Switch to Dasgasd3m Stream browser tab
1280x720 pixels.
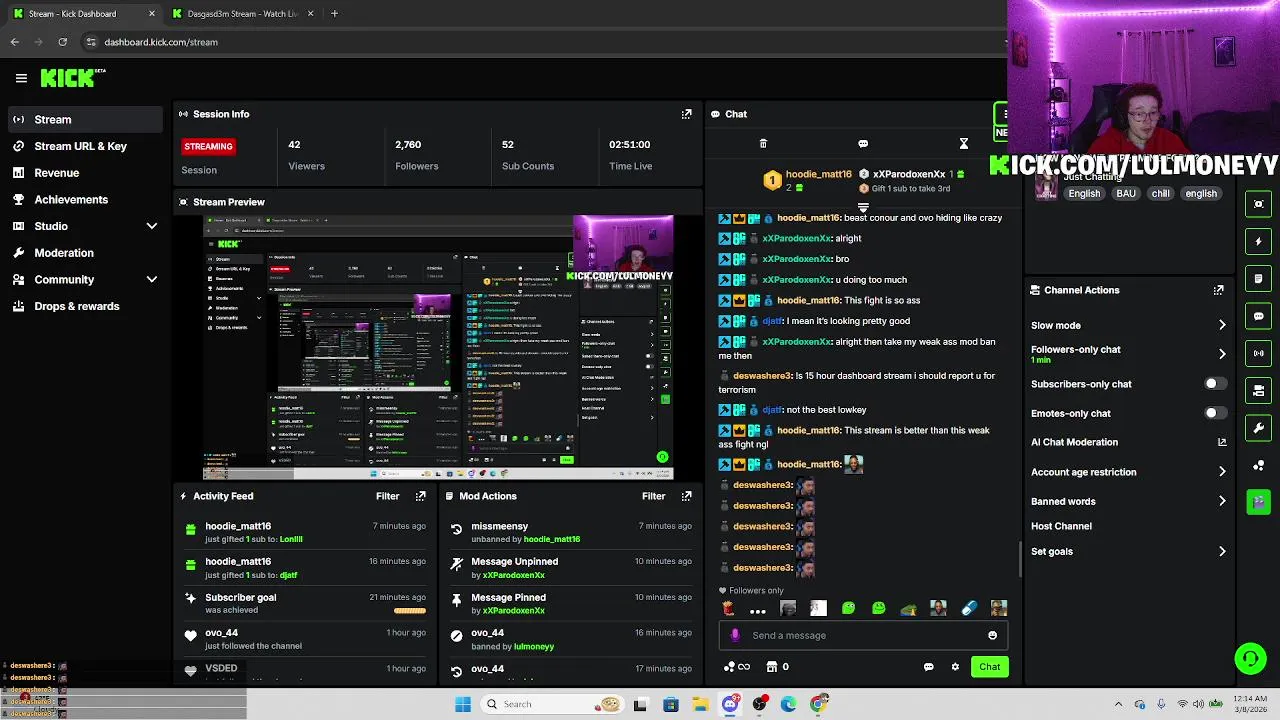pyautogui.click(x=243, y=14)
